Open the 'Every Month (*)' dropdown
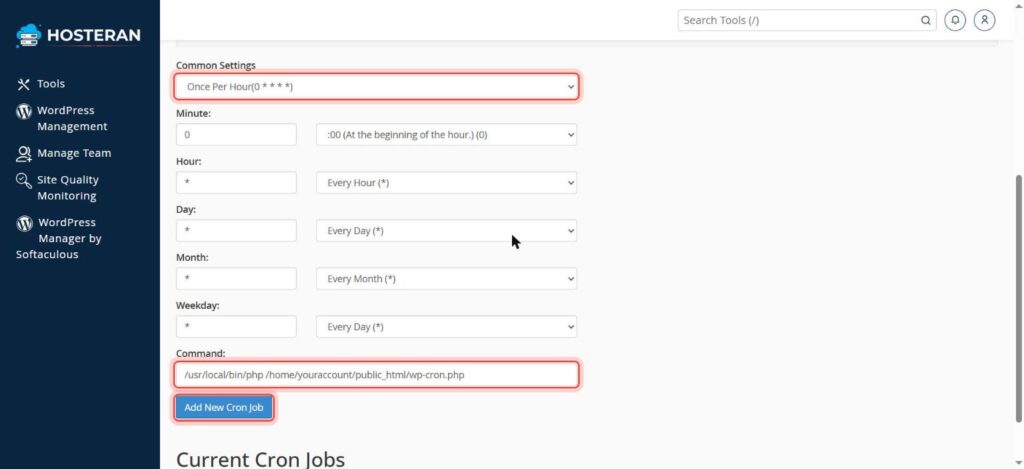This screenshot has width=1024, height=469. (x=446, y=279)
